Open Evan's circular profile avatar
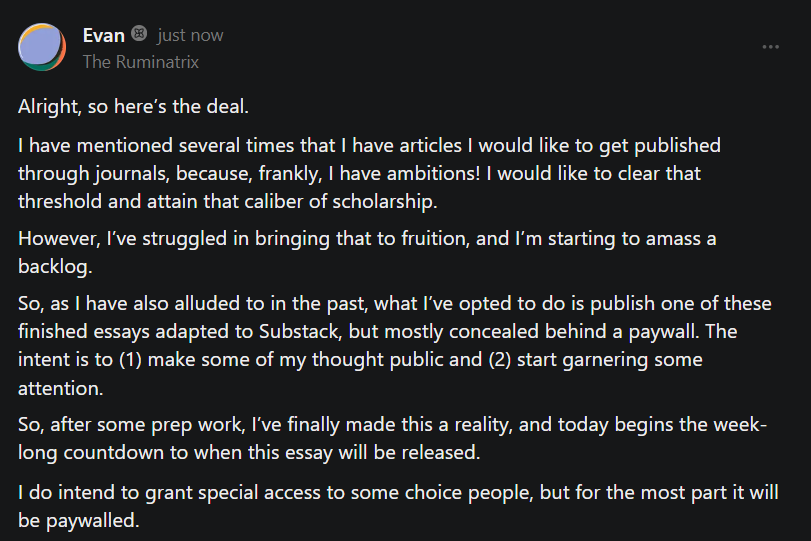Image resolution: width=811 pixels, height=541 pixels. pyautogui.click(x=42, y=47)
